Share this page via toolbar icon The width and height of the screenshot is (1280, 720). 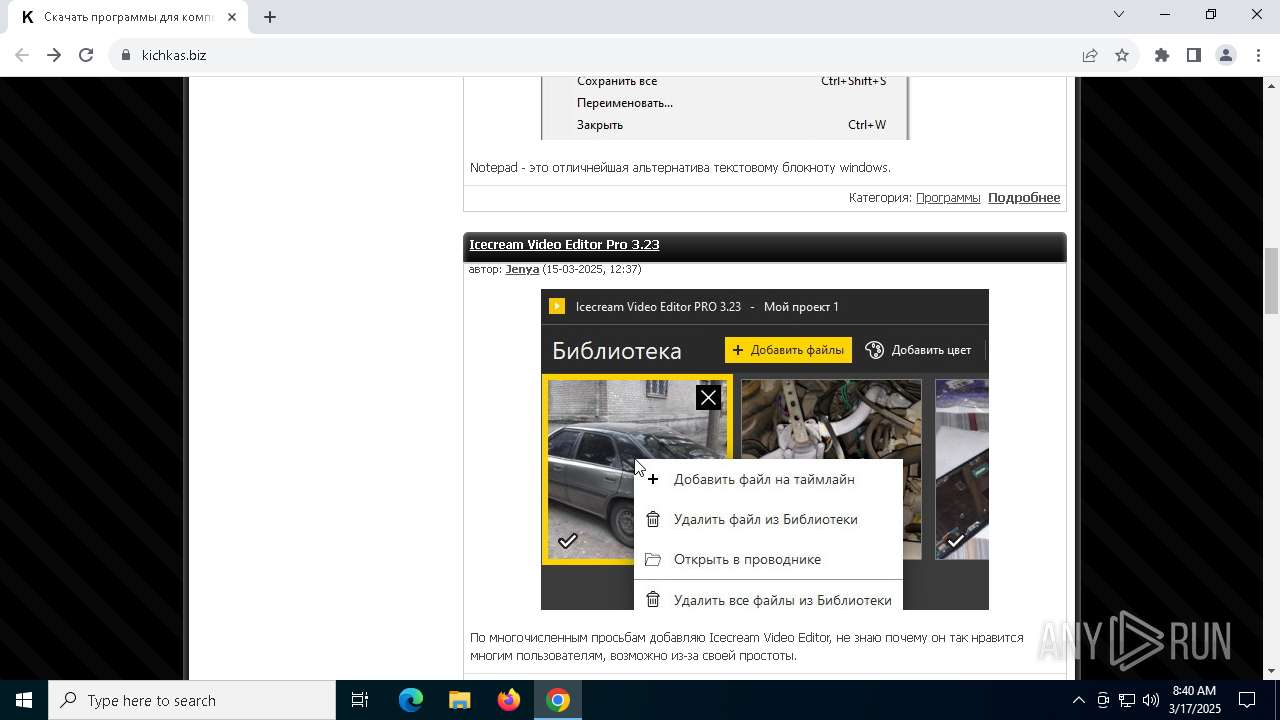(x=1090, y=55)
